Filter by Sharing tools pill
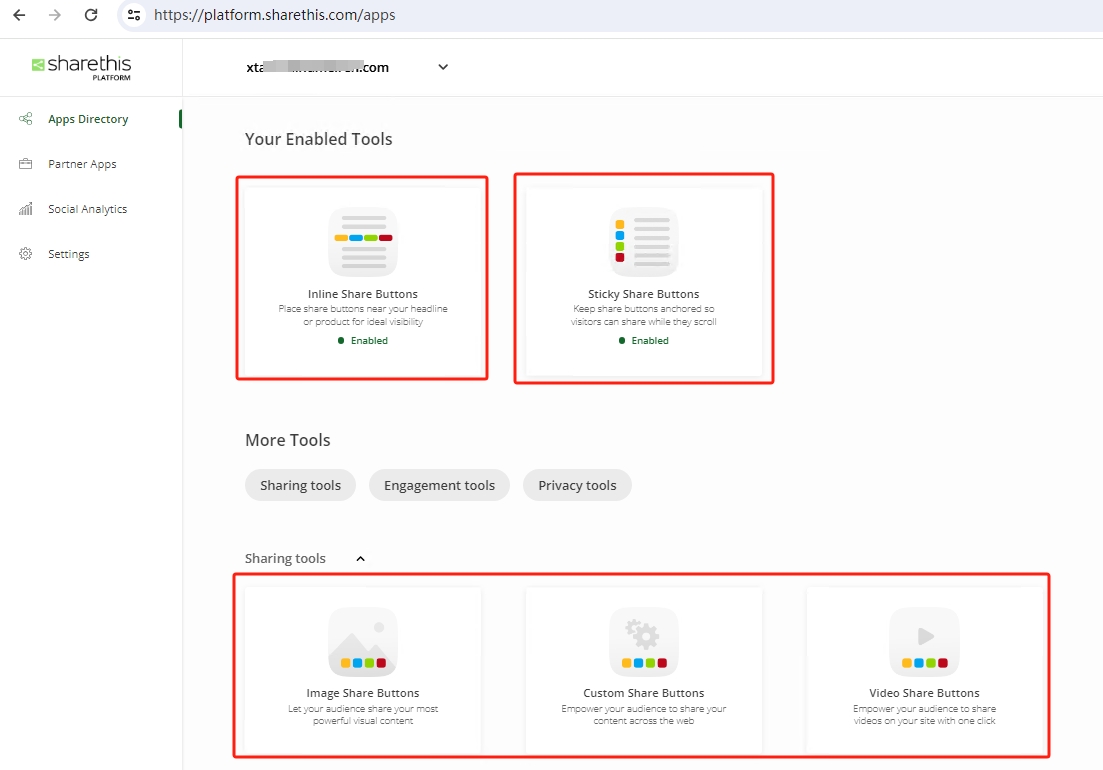1103x770 pixels. click(x=300, y=485)
